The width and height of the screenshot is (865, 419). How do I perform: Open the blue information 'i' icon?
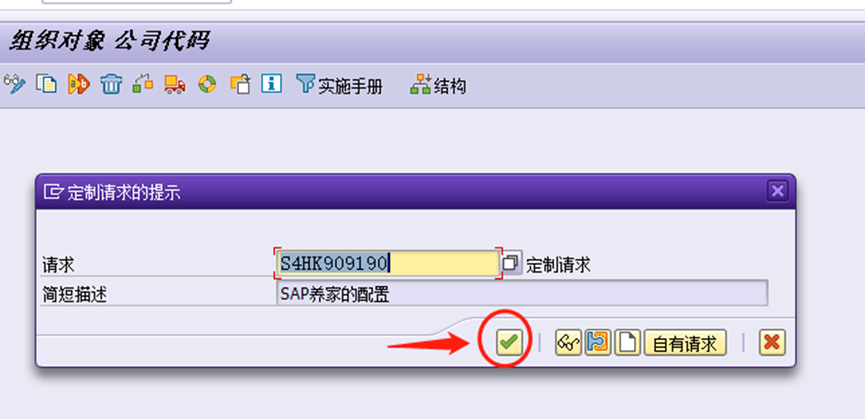[271, 84]
